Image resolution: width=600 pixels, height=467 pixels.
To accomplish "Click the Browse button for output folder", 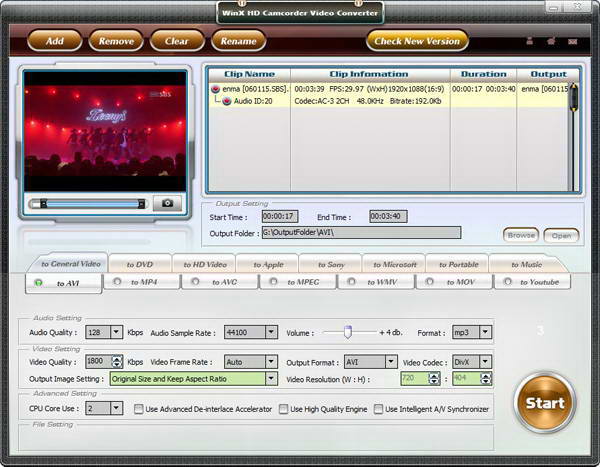I will [520, 235].
